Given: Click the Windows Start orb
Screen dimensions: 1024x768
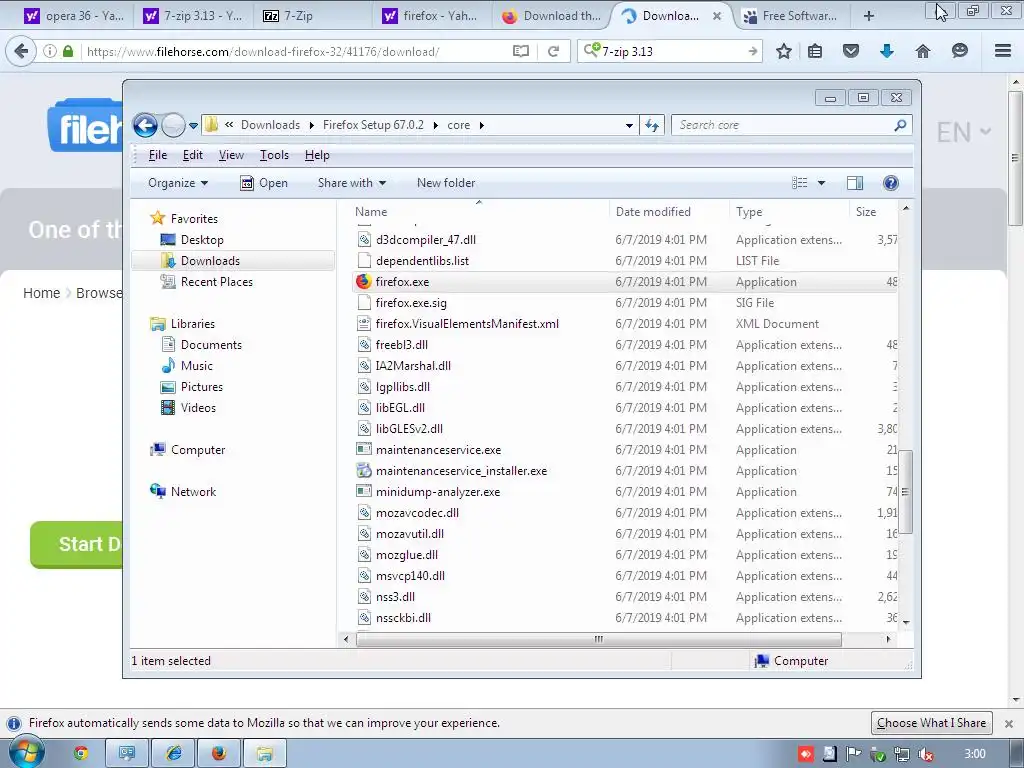Looking at the screenshot, I should (27, 753).
